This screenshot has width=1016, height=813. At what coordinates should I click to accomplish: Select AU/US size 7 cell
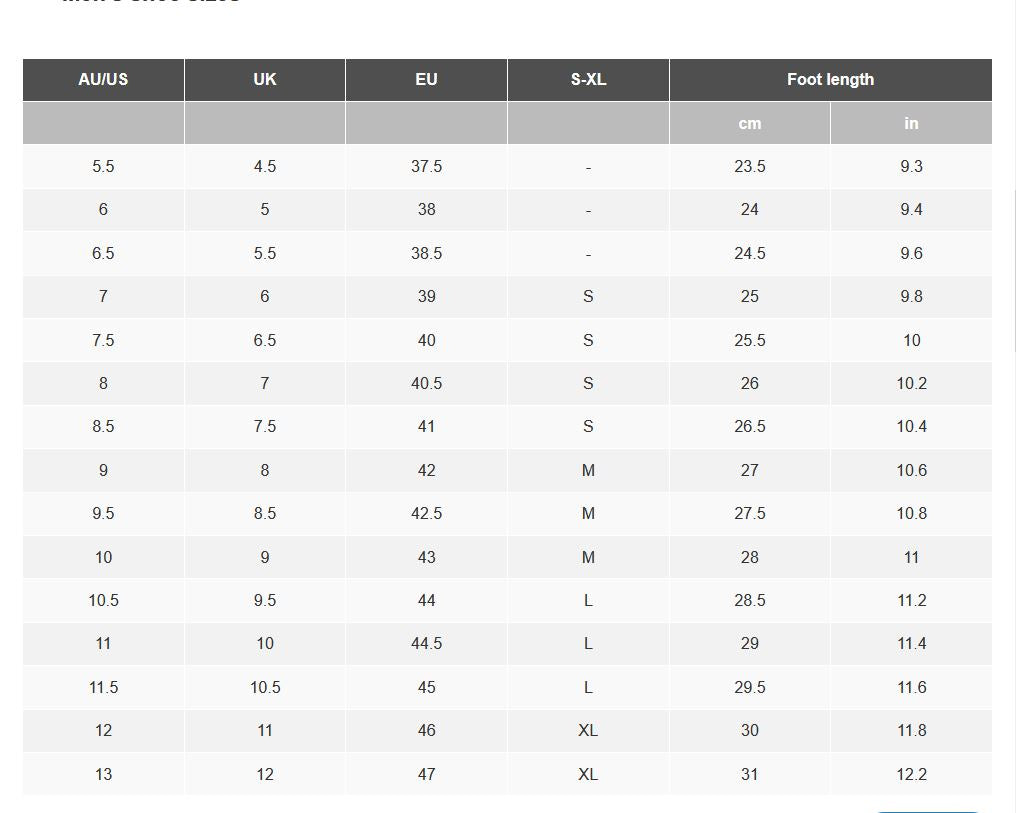point(103,297)
